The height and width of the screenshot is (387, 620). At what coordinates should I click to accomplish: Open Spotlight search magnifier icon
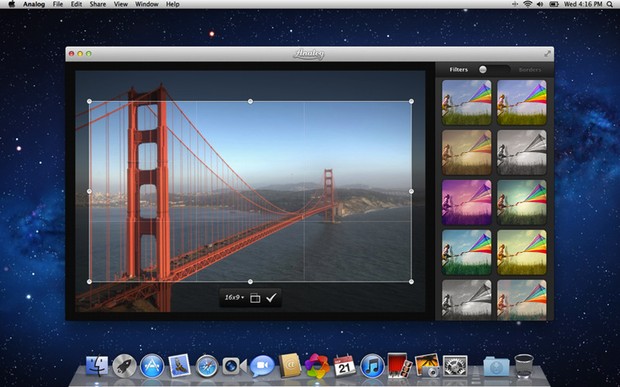pyautogui.click(x=609, y=4)
